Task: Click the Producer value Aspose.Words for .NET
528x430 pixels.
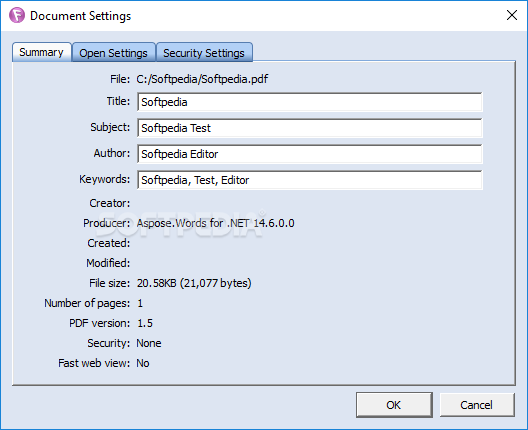Action: pos(216,223)
